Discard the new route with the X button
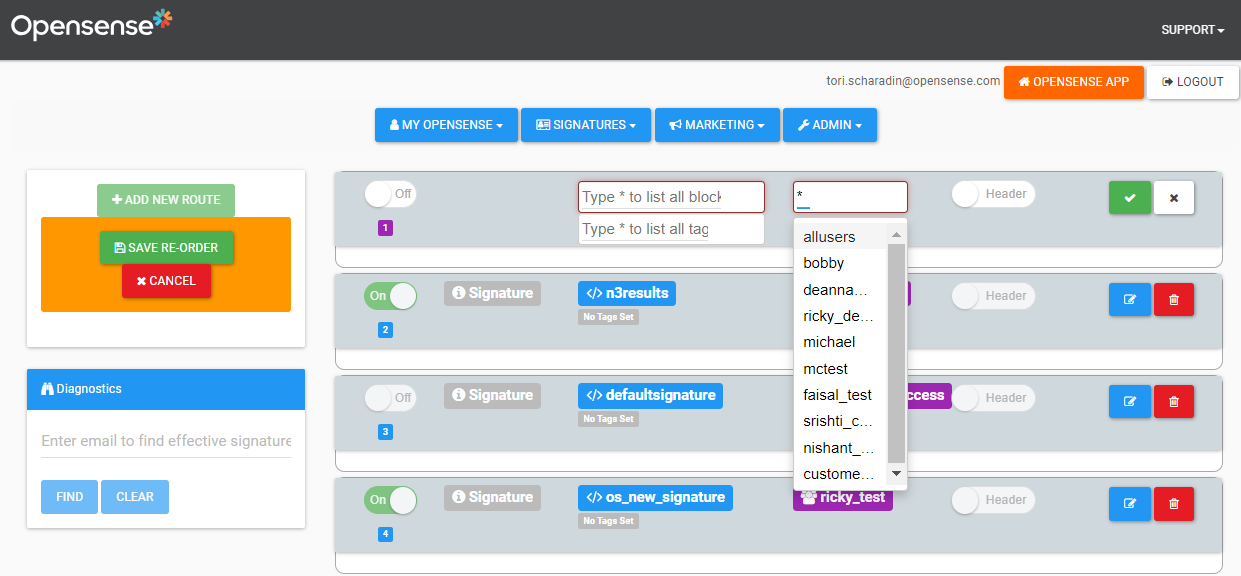Viewport: 1241px width, 576px height. click(1174, 198)
